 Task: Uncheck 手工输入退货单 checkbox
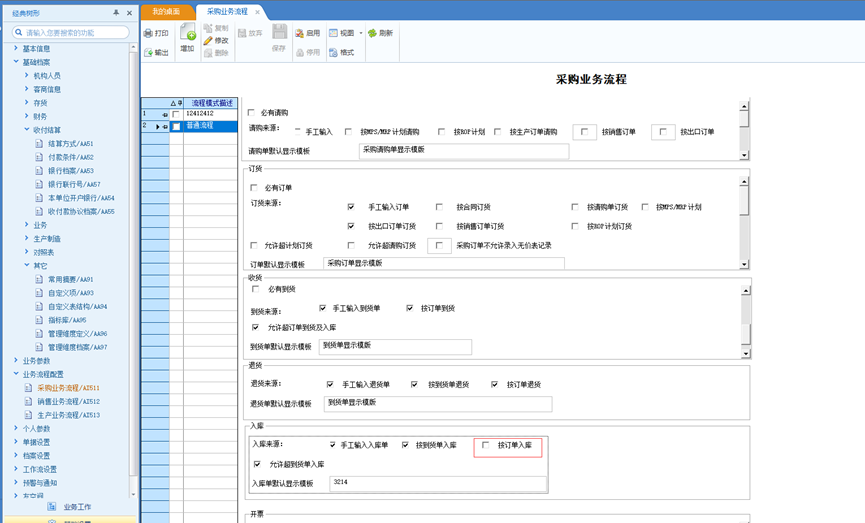point(330,385)
